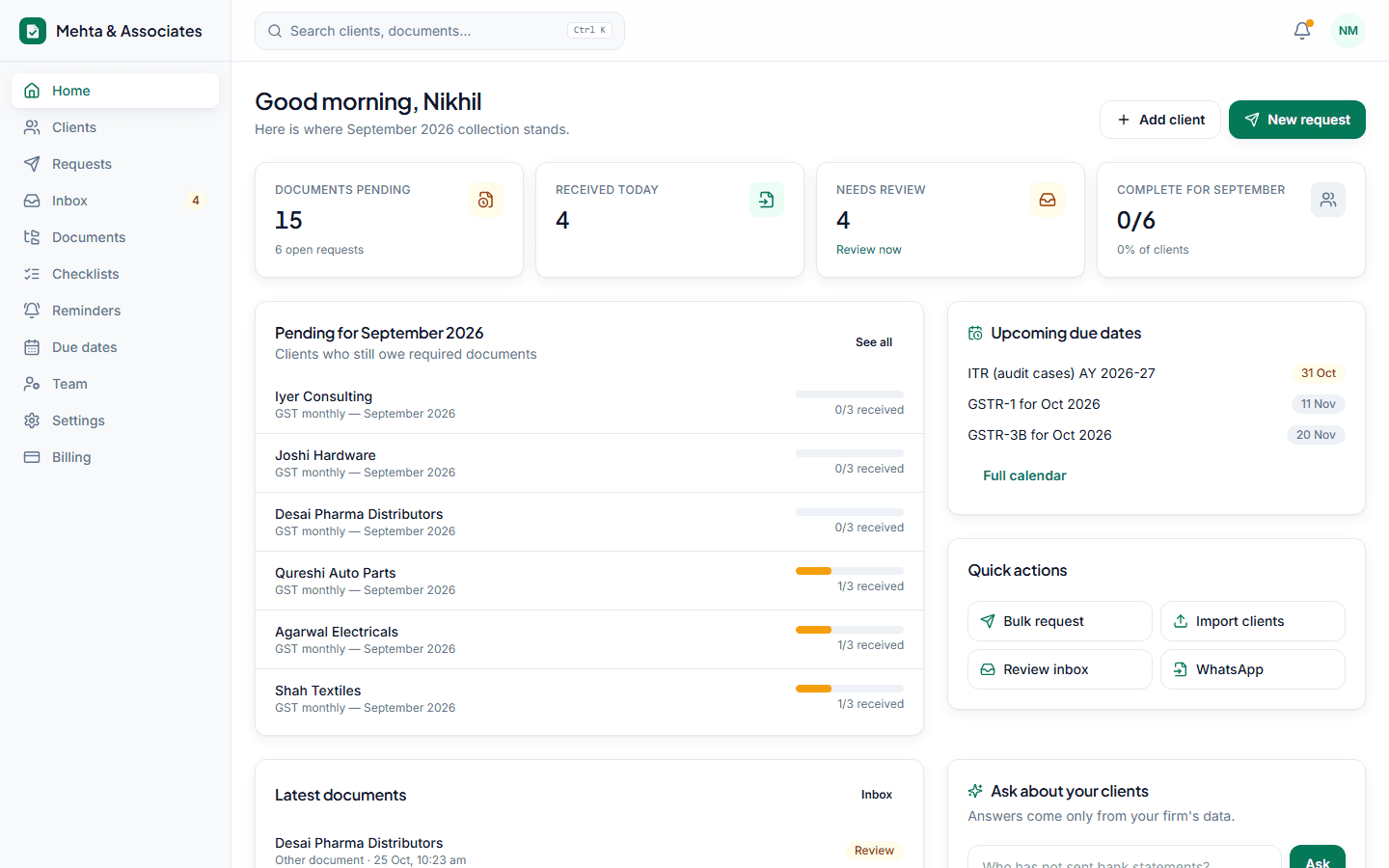Click the Documents Pending card icon
This screenshot has width=1389, height=868.
point(486,200)
